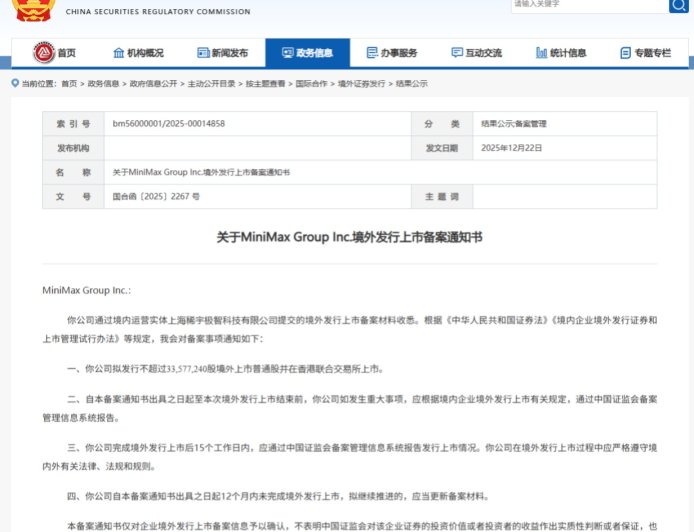Go to 政务信息 in the breadcrumb
Viewport: 694px width, 532px height.
[x=103, y=84]
